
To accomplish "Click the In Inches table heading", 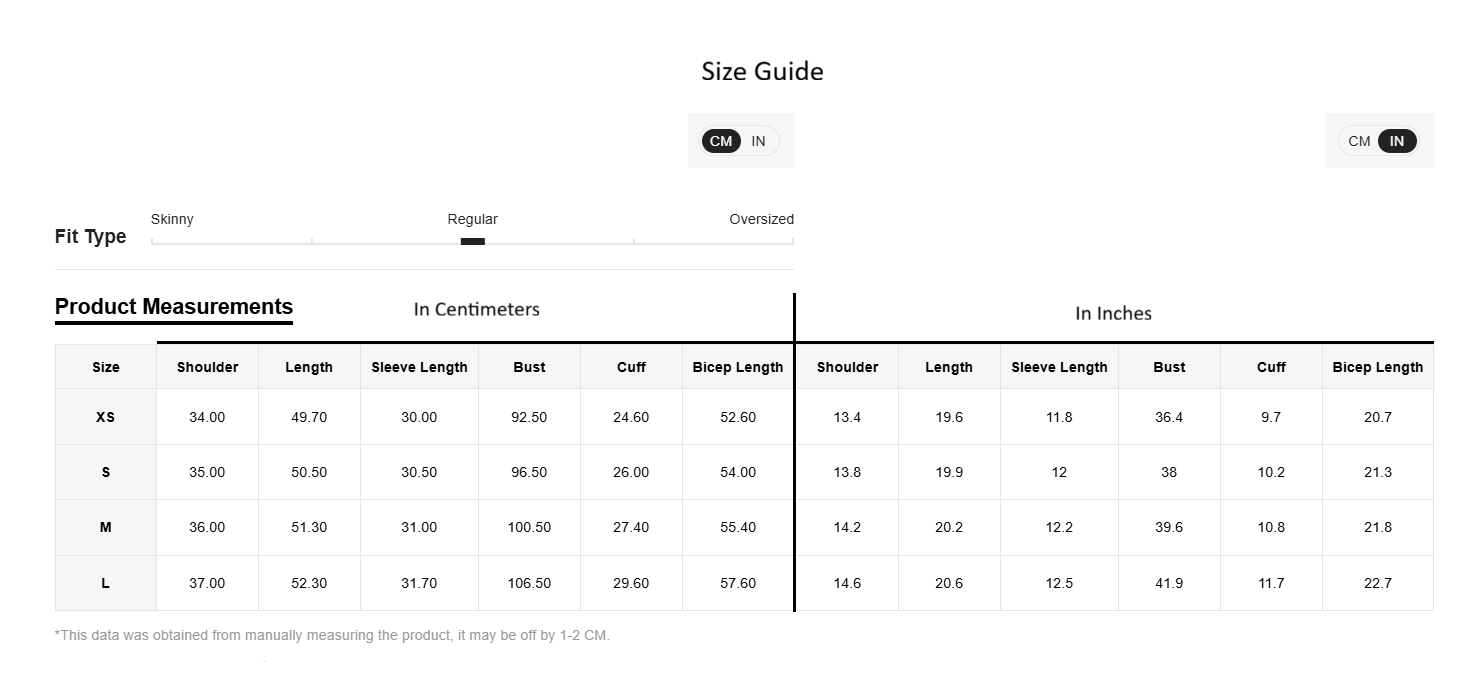I will [x=1113, y=313].
